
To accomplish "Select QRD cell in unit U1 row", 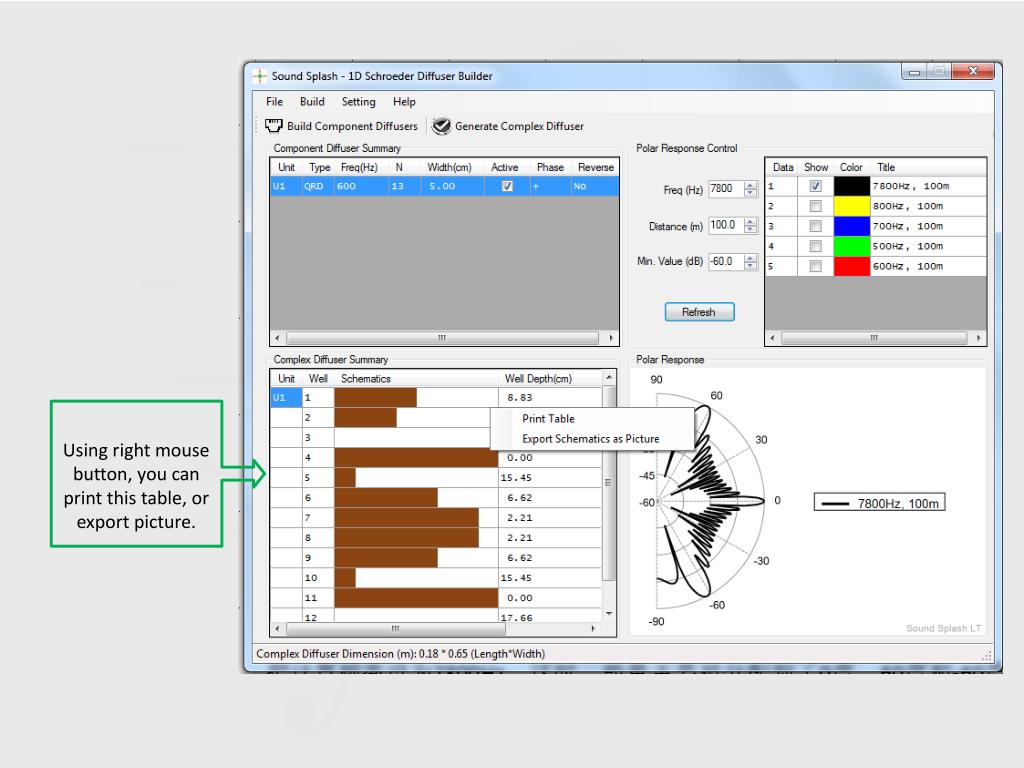I will [318, 186].
